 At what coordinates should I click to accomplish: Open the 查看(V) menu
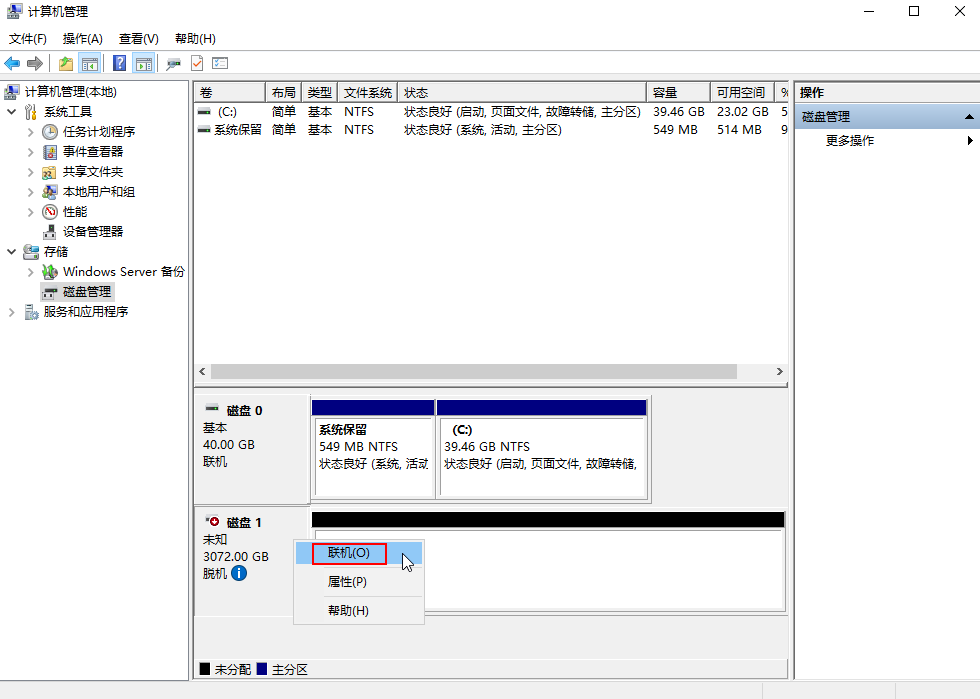[x=139, y=39]
